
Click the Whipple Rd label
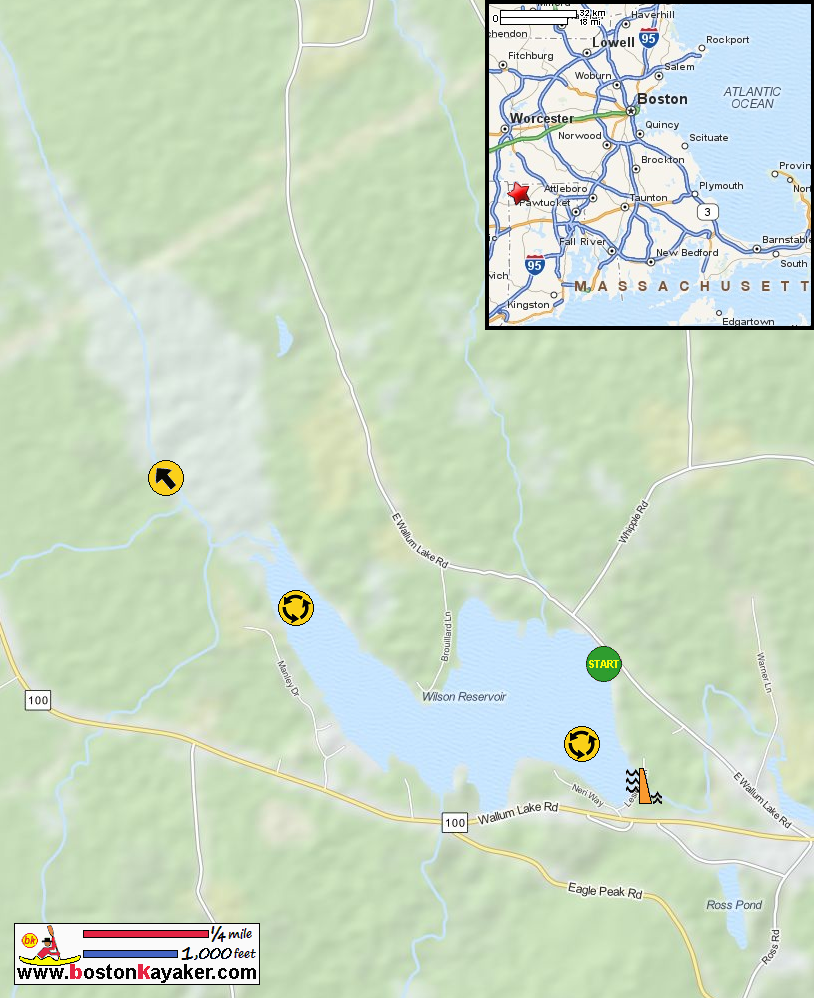(633, 523)
